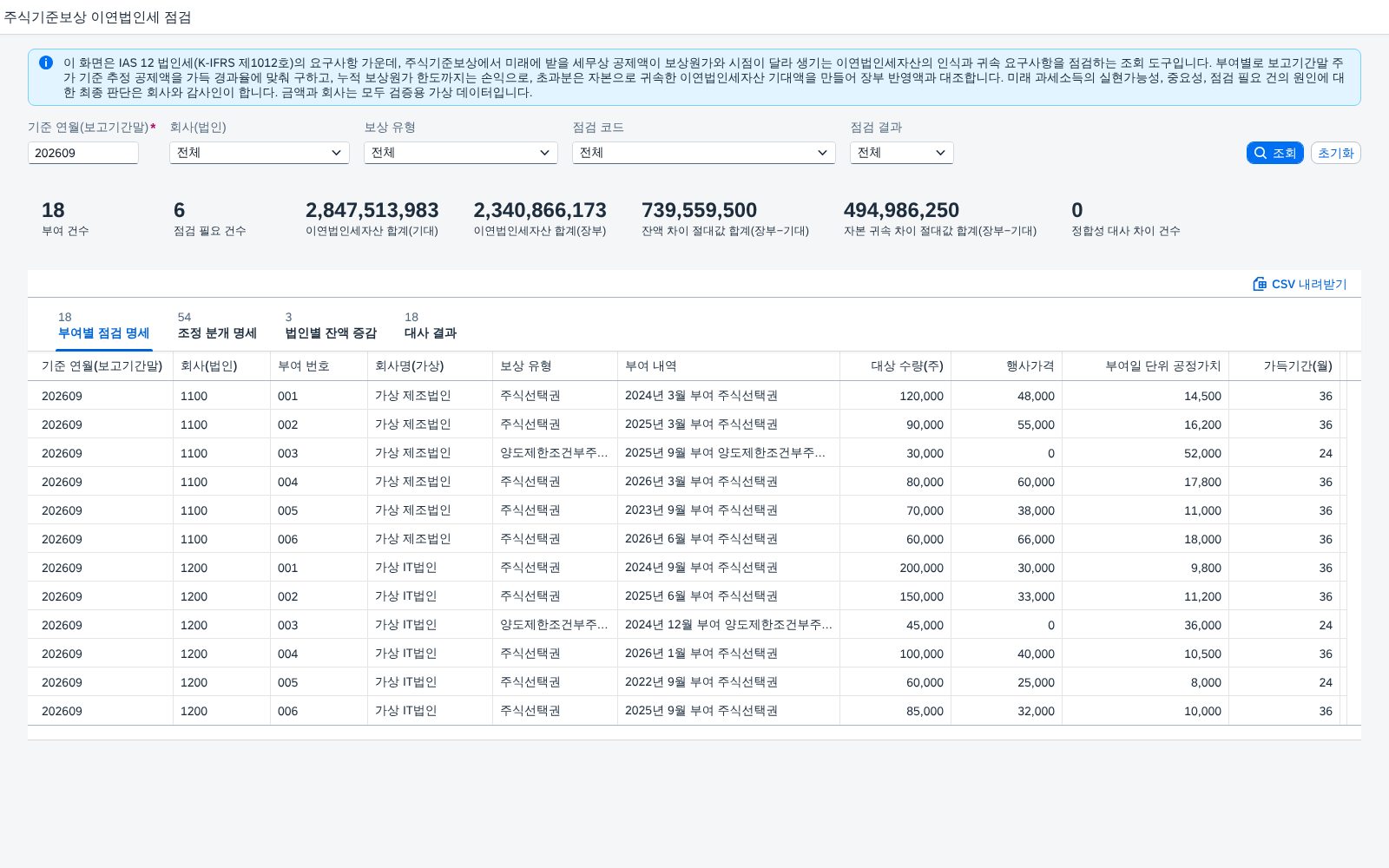Switch to the 조정 분개 명세 tab
Screen dimensions: 1389x868
(217, 325)
